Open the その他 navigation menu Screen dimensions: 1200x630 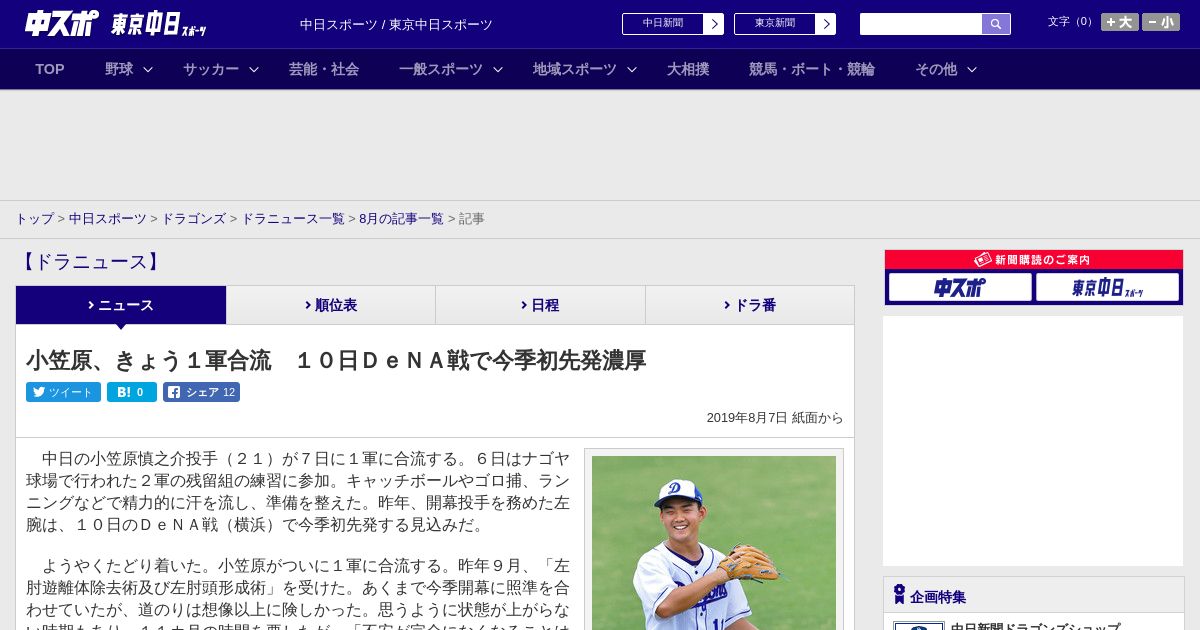(x=936, y=69)
